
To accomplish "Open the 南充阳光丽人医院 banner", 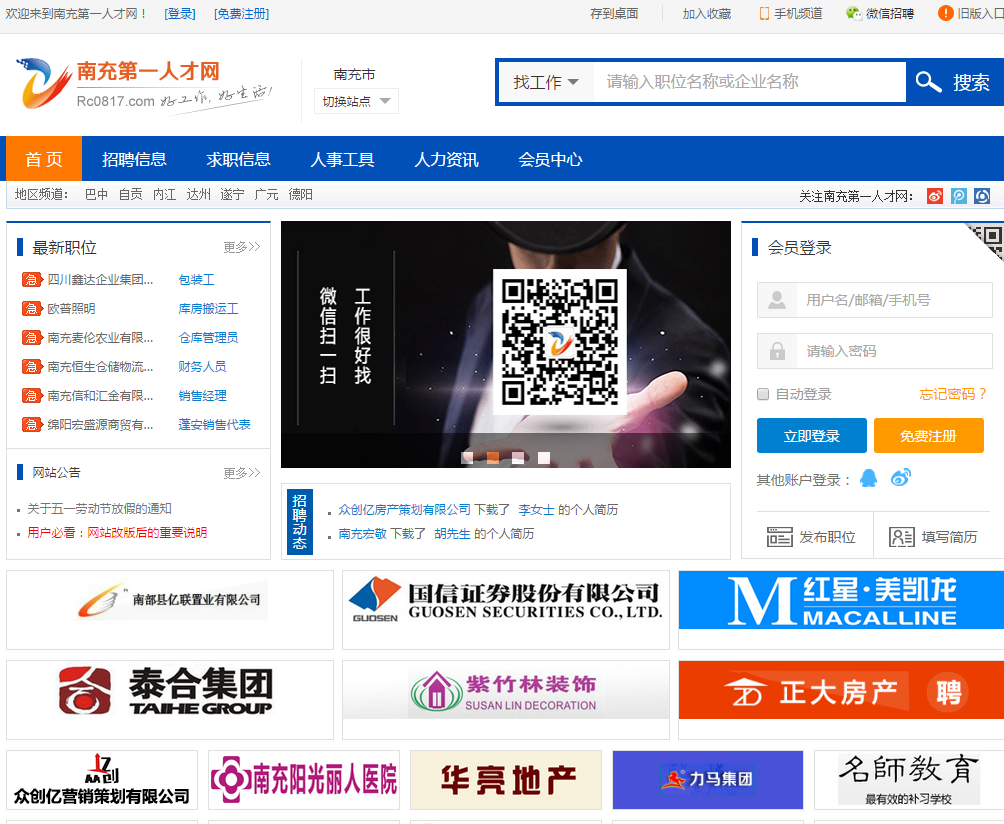I will tap(304, 780).
